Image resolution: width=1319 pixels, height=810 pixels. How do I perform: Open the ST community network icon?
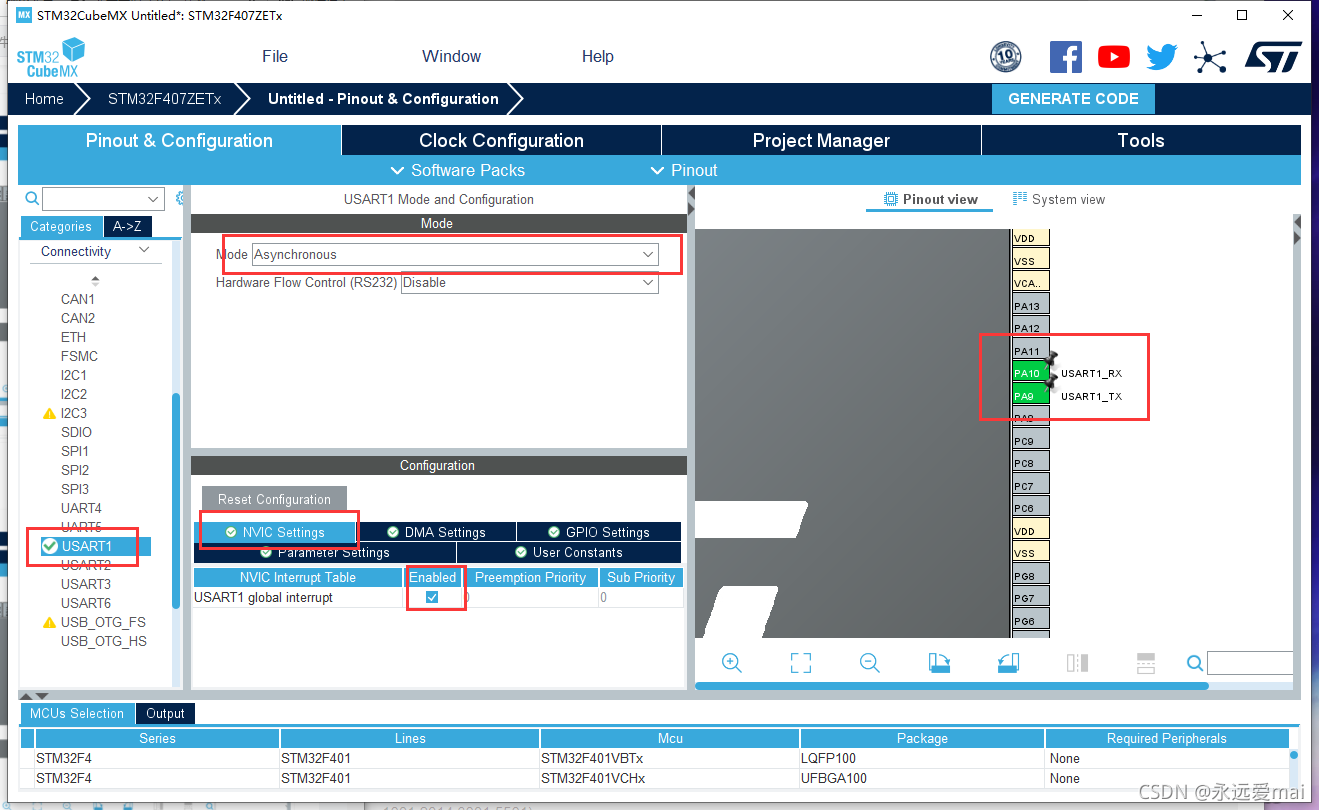(x=1210, y=57)
